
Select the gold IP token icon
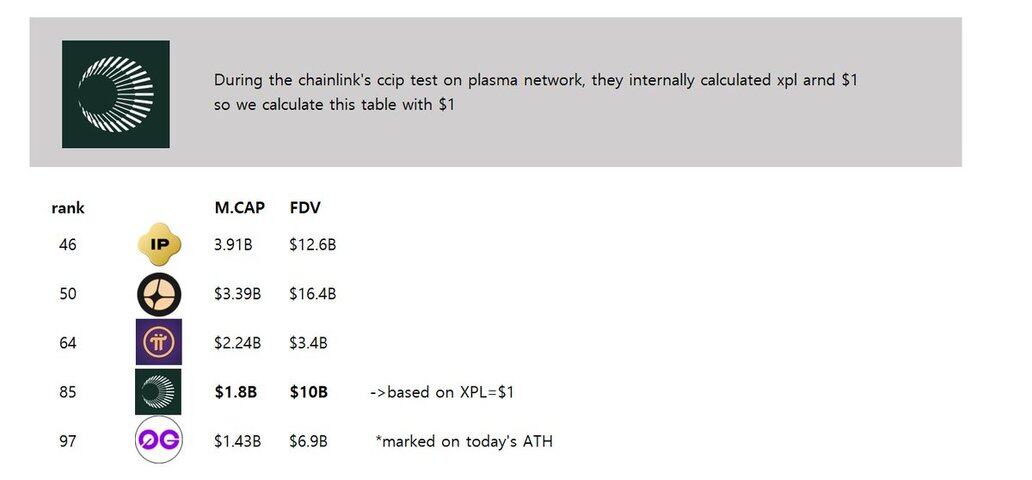(x=159, y=244)
